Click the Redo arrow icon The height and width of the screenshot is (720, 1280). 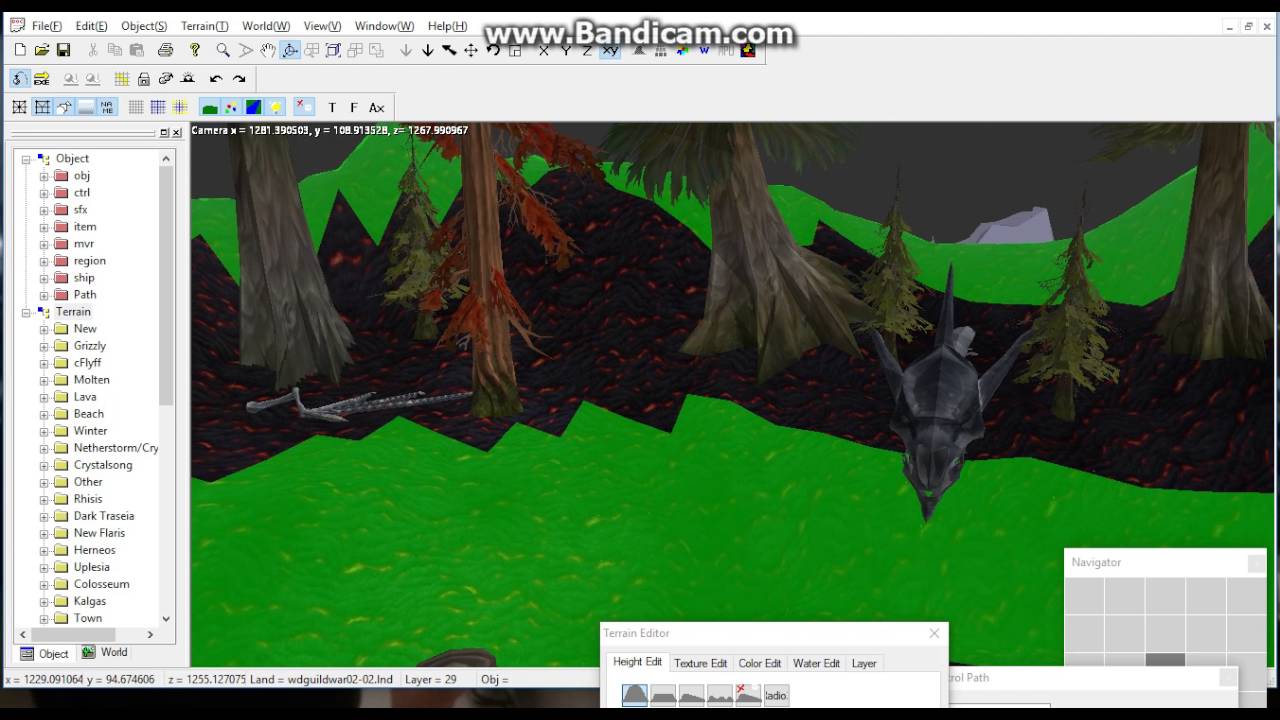(239, 79)
